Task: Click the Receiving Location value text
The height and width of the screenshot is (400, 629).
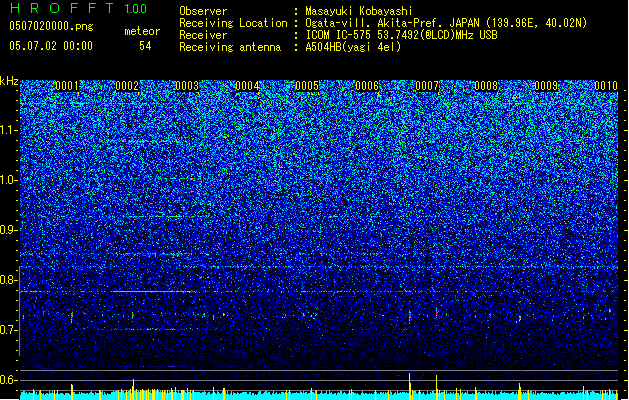Action: pos(446,23)
